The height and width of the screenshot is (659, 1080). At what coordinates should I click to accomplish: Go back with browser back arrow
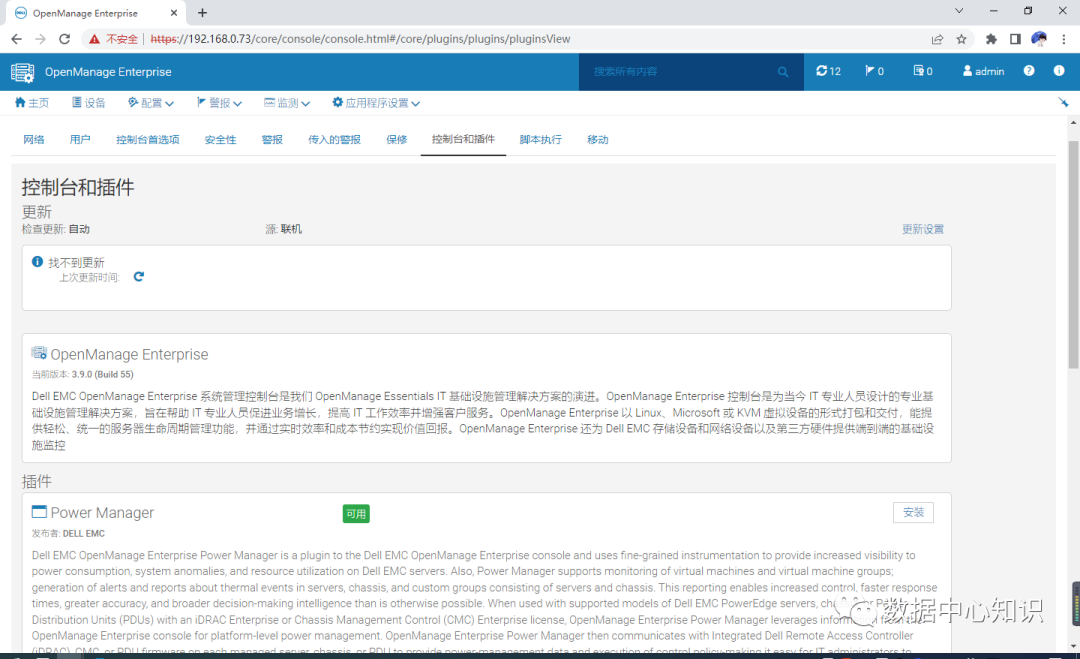(17, 39)
